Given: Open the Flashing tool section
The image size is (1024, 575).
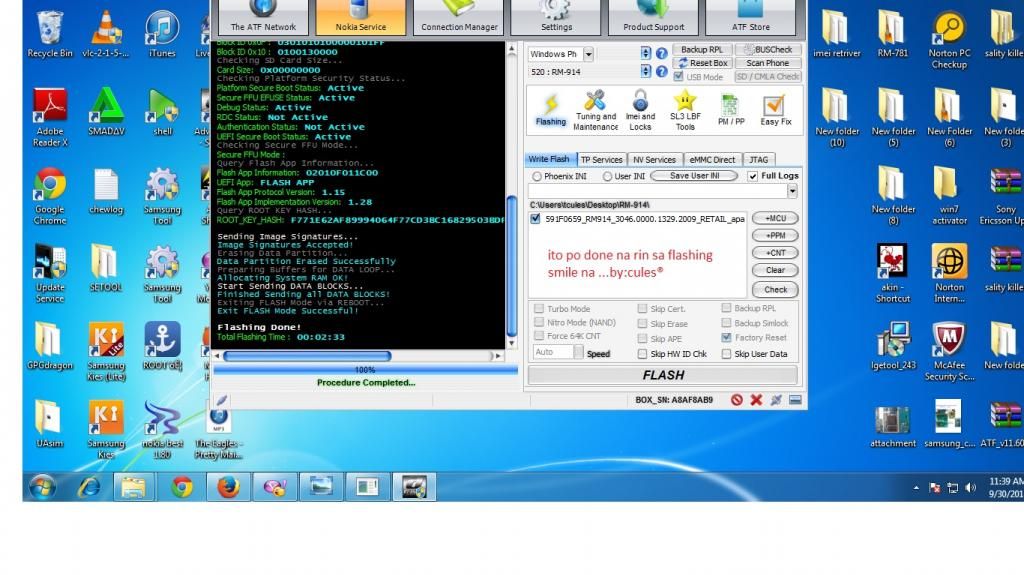Looking at the screenshot, I should click(x=550, y=108).
